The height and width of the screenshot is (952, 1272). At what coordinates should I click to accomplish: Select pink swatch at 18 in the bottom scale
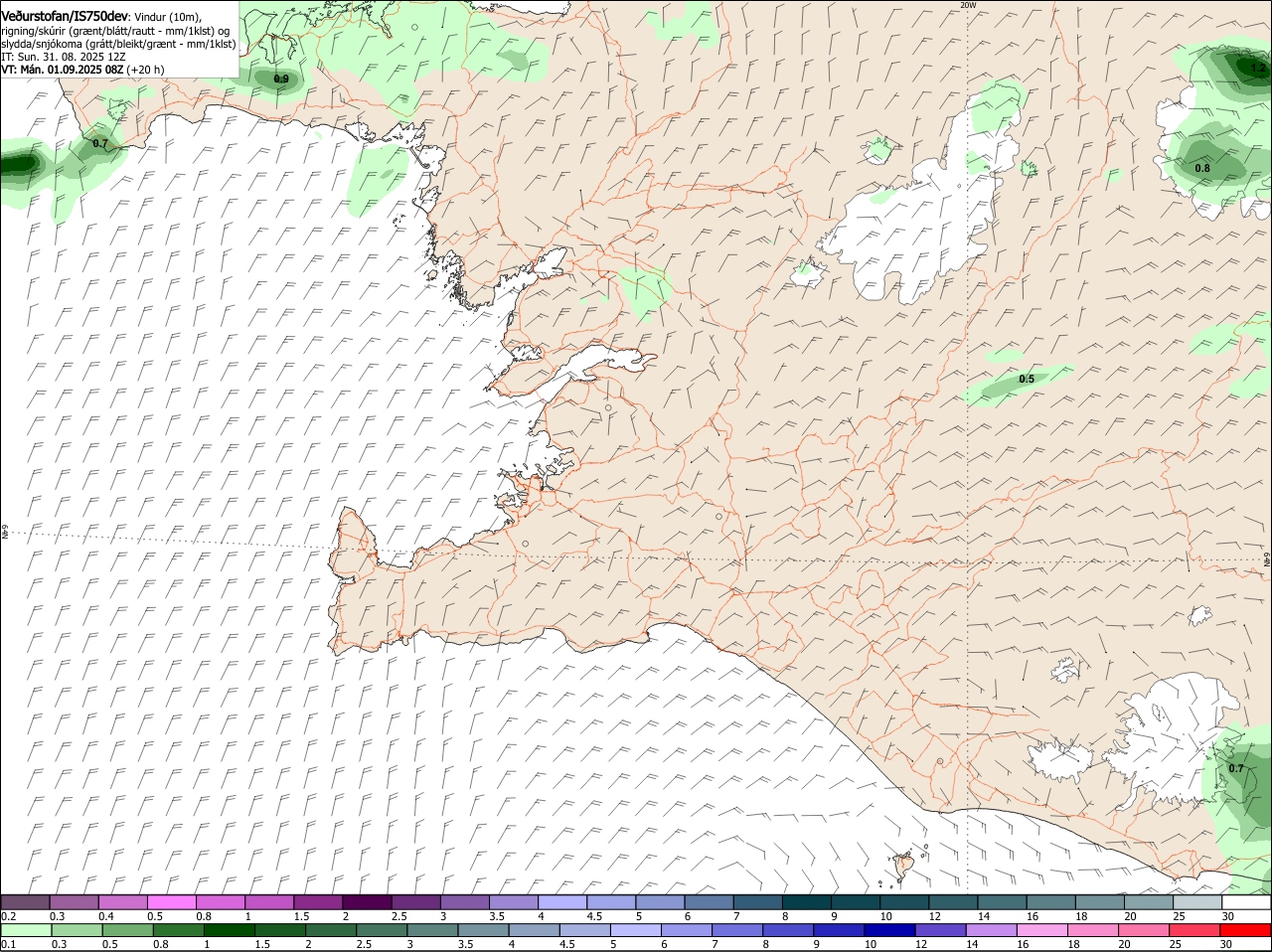tap(1093, 930)
